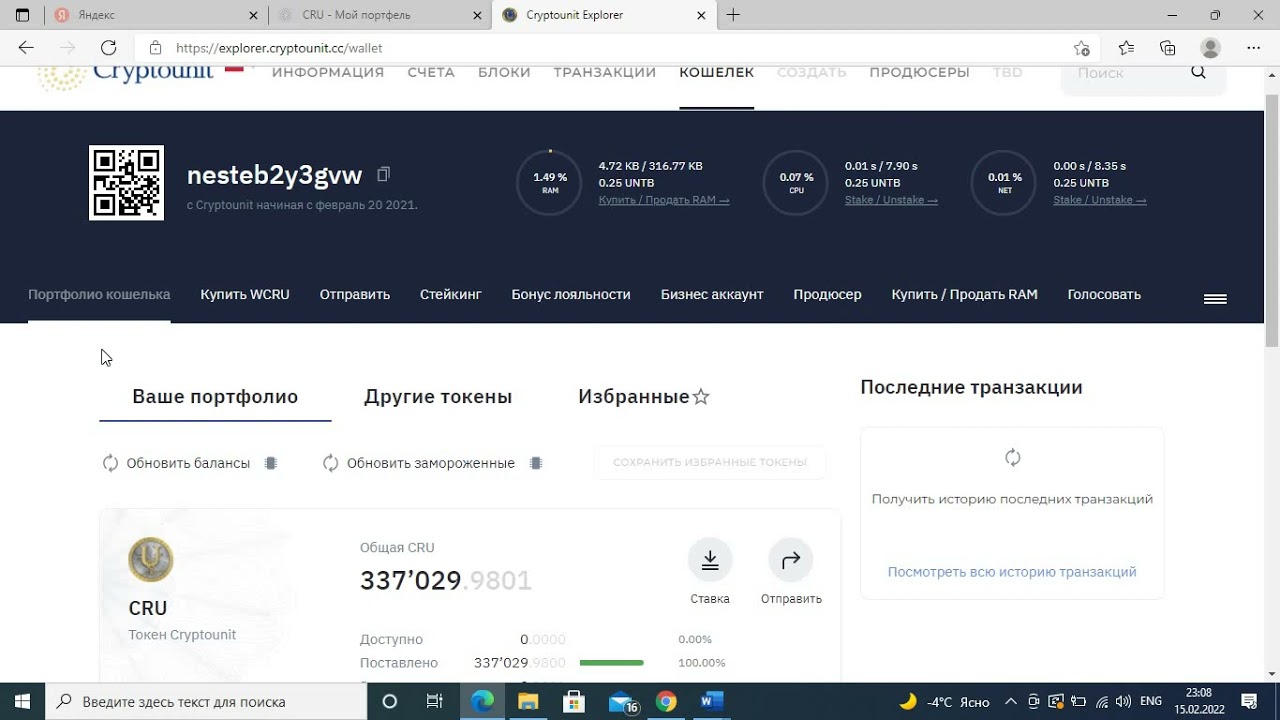Image resolution: width=1280 pixels, height=720 pixels.
Task: Open browser profile avatar
Action: (x=1210, y=48)
